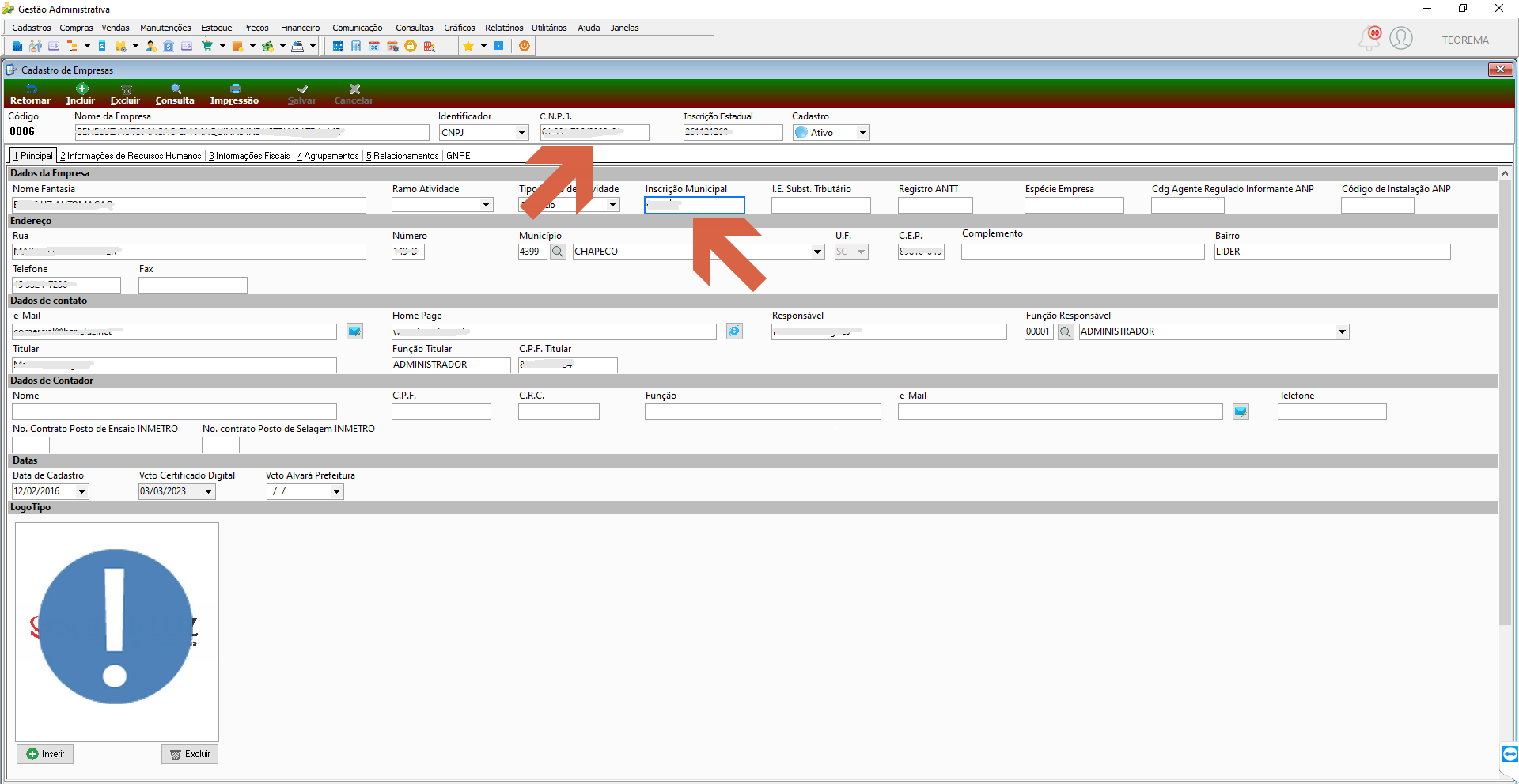The image size is (1519, 784).
Task: Open the Financeiro menu
Action: [x=301, y=28]
